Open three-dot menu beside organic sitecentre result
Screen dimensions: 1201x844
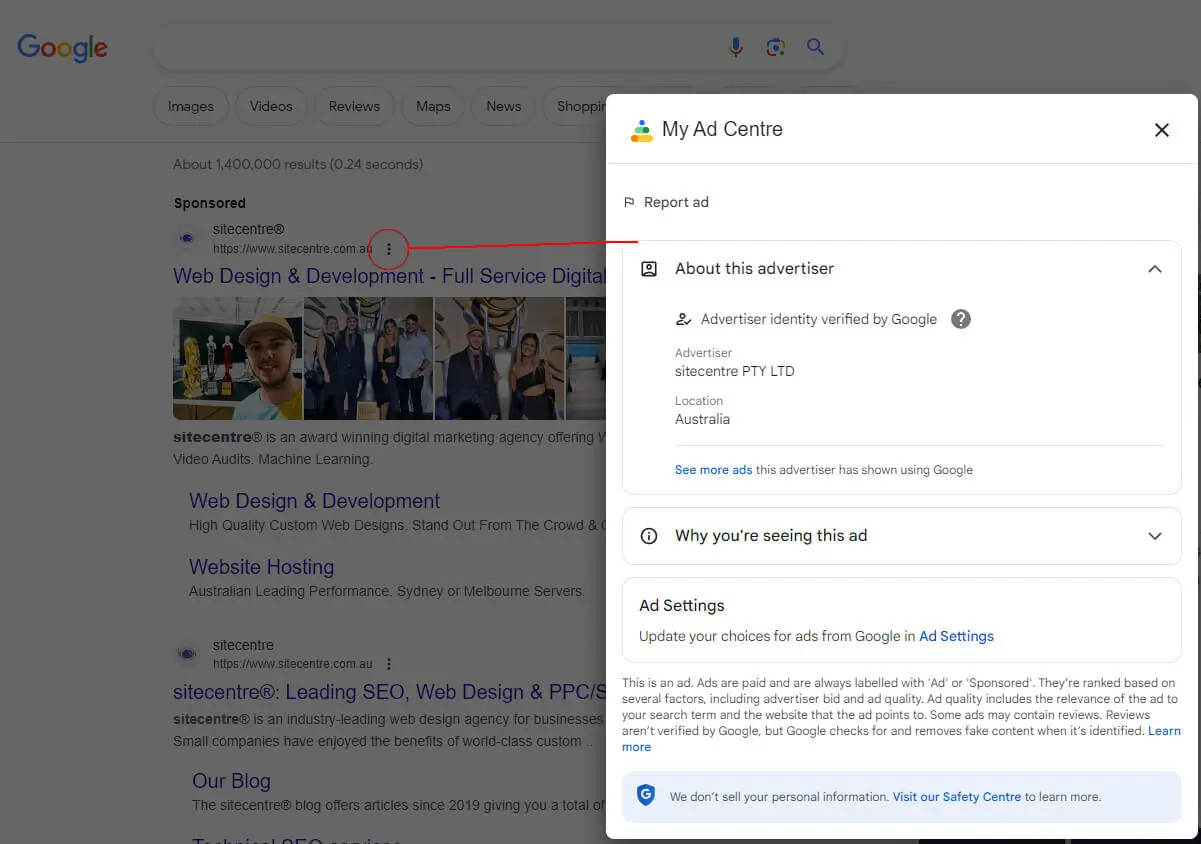point(389,663)
